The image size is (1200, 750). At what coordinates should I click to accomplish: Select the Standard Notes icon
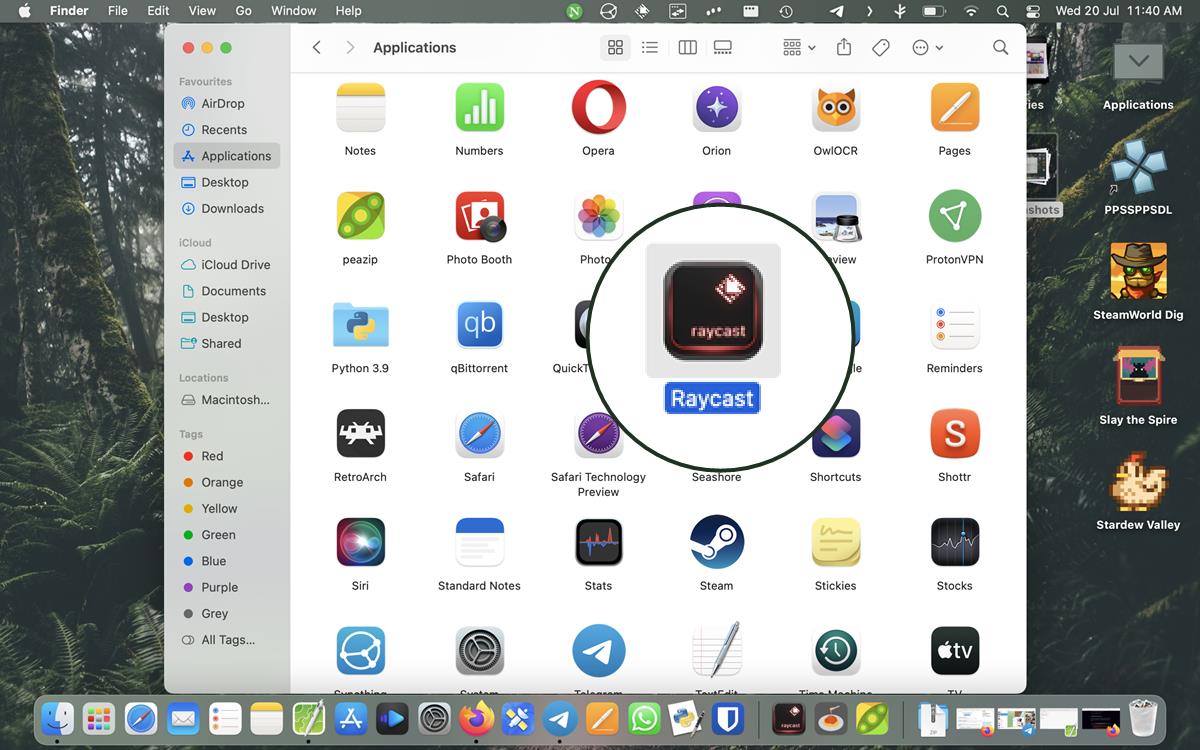pyautogui.click(x=479, y=543)
